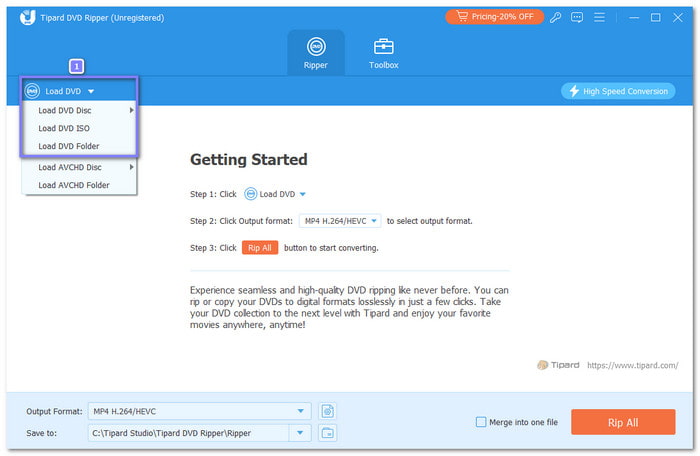Click the output format settings icon
700x456 pixels.
327,411
